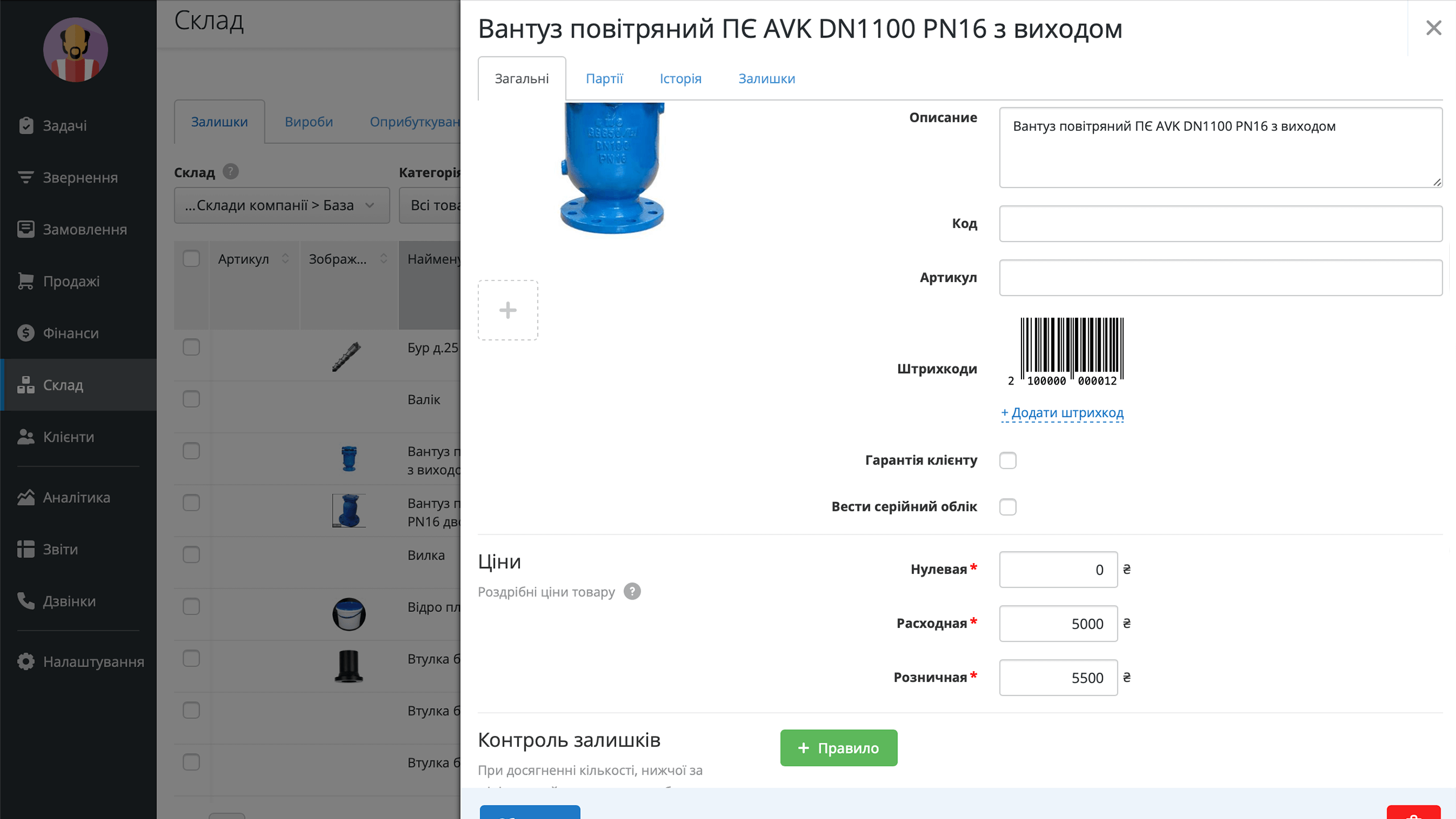Click the blue valve product photo
Screen dimensions: 1456x819
tap(612, 168)
